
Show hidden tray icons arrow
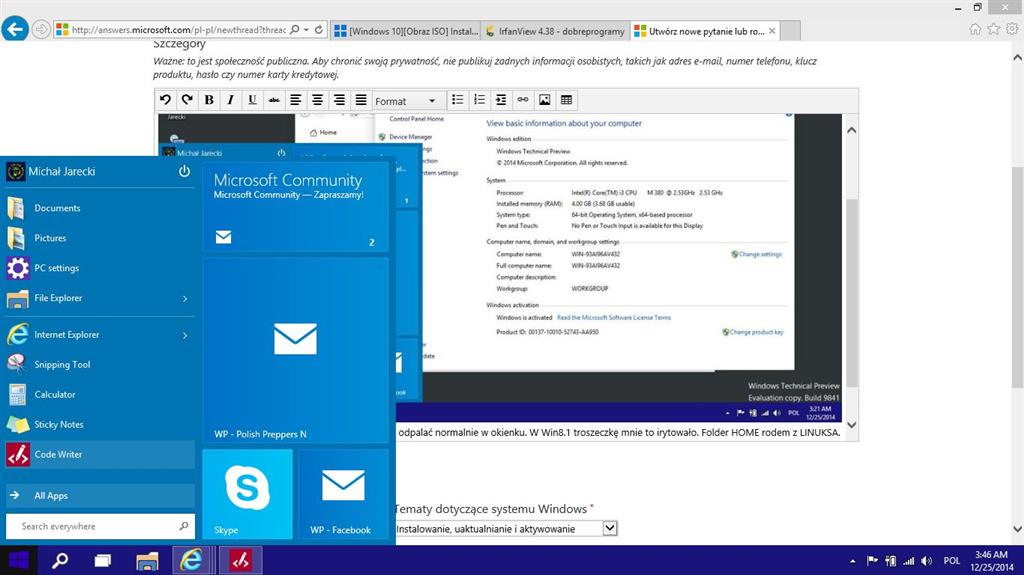852,561
